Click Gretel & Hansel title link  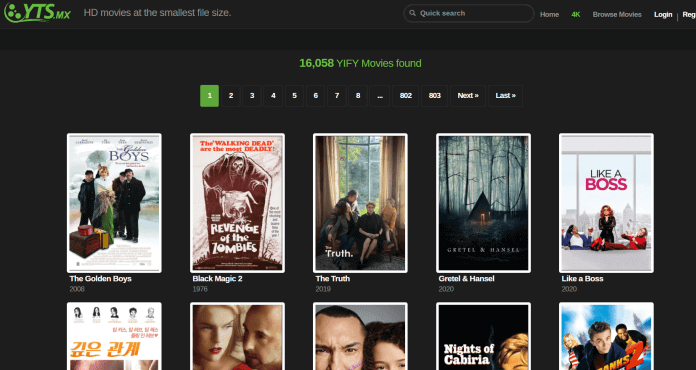[x=466, y=279]
